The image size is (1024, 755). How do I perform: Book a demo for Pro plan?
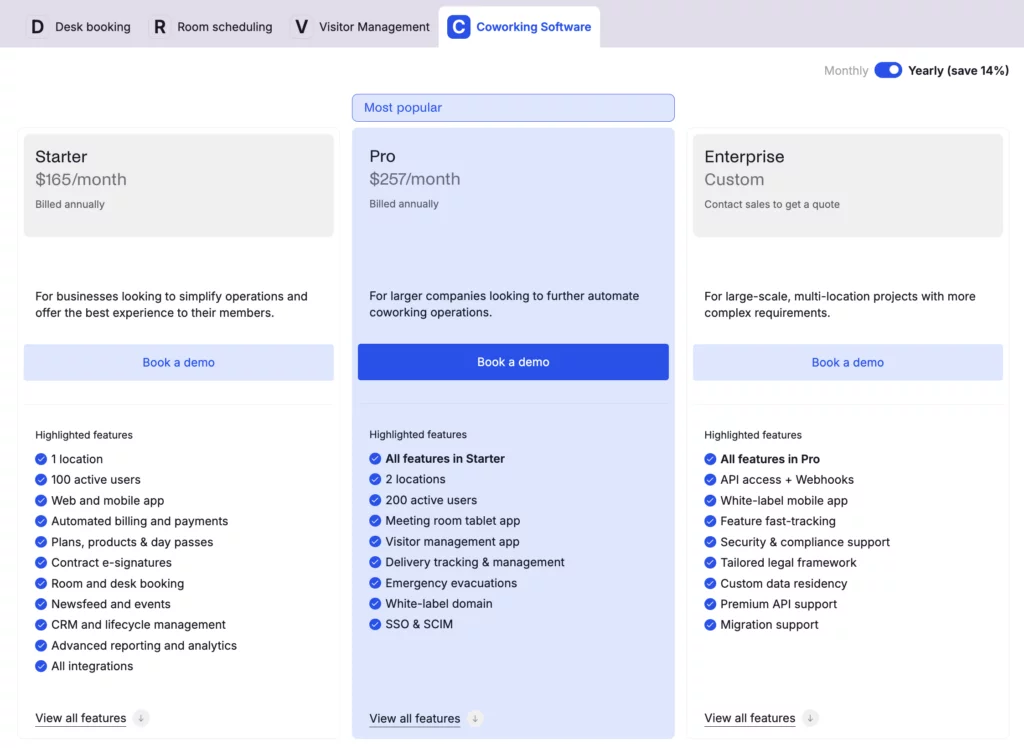coord(513,362)
